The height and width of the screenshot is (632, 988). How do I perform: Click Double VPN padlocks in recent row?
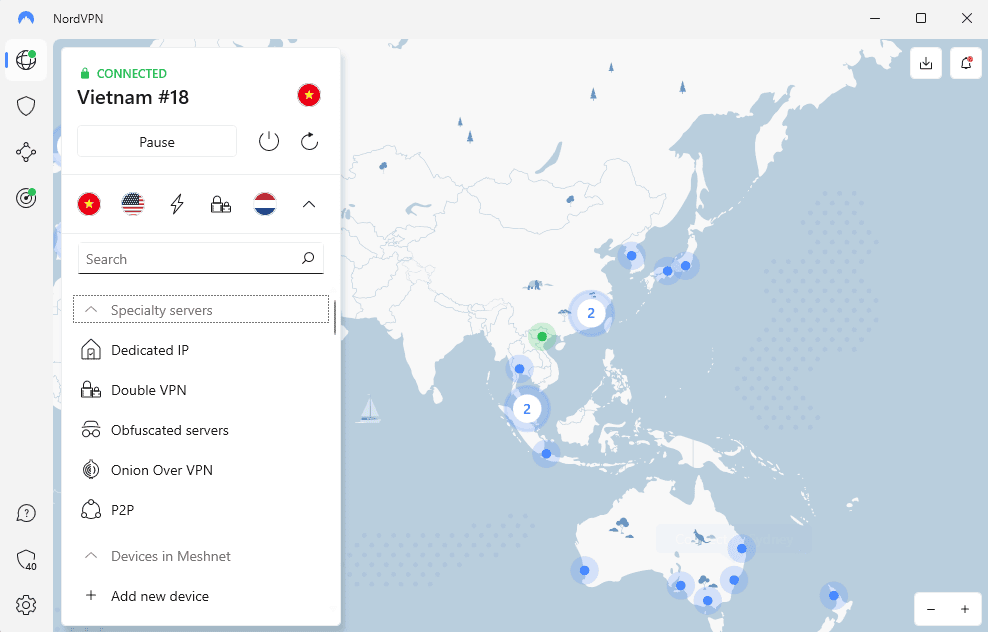(221, 204)
